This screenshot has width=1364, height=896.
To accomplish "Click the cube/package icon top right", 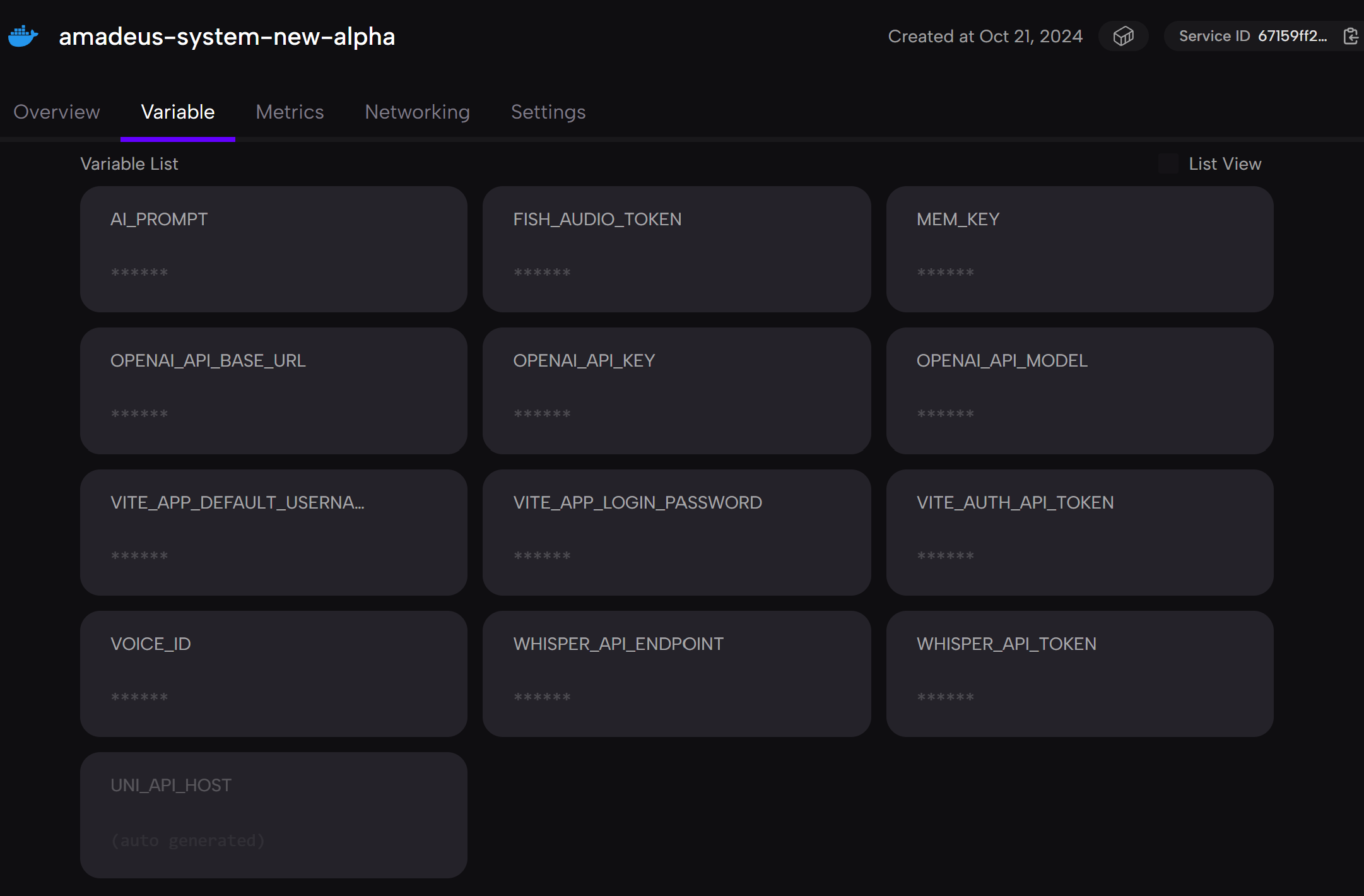I will 1123,36.
